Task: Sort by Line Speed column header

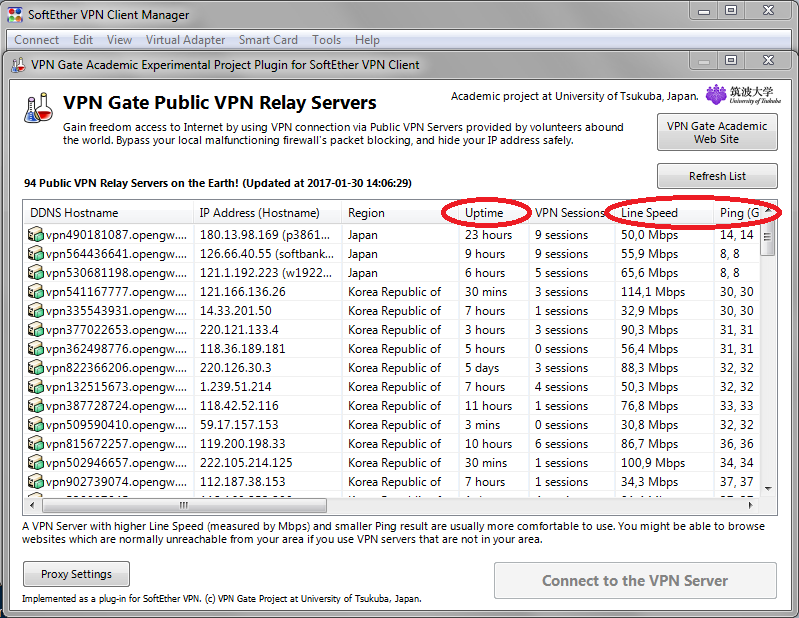Action: click(664, 213)
